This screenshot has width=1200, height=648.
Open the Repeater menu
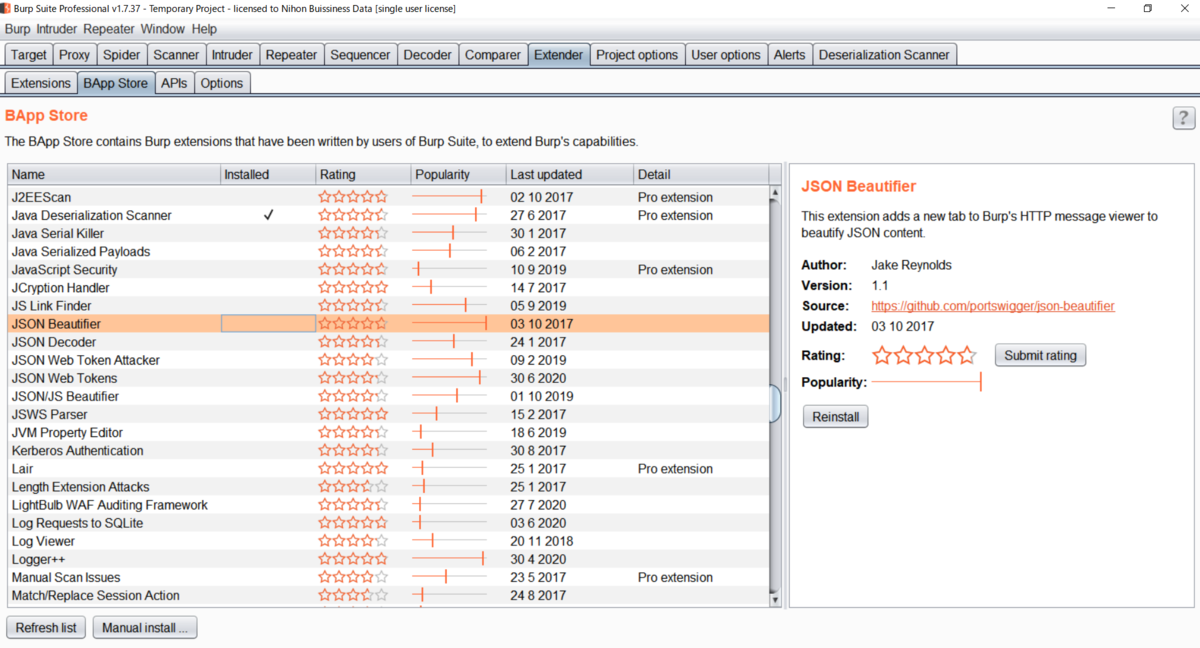click(x=109, y=29)
